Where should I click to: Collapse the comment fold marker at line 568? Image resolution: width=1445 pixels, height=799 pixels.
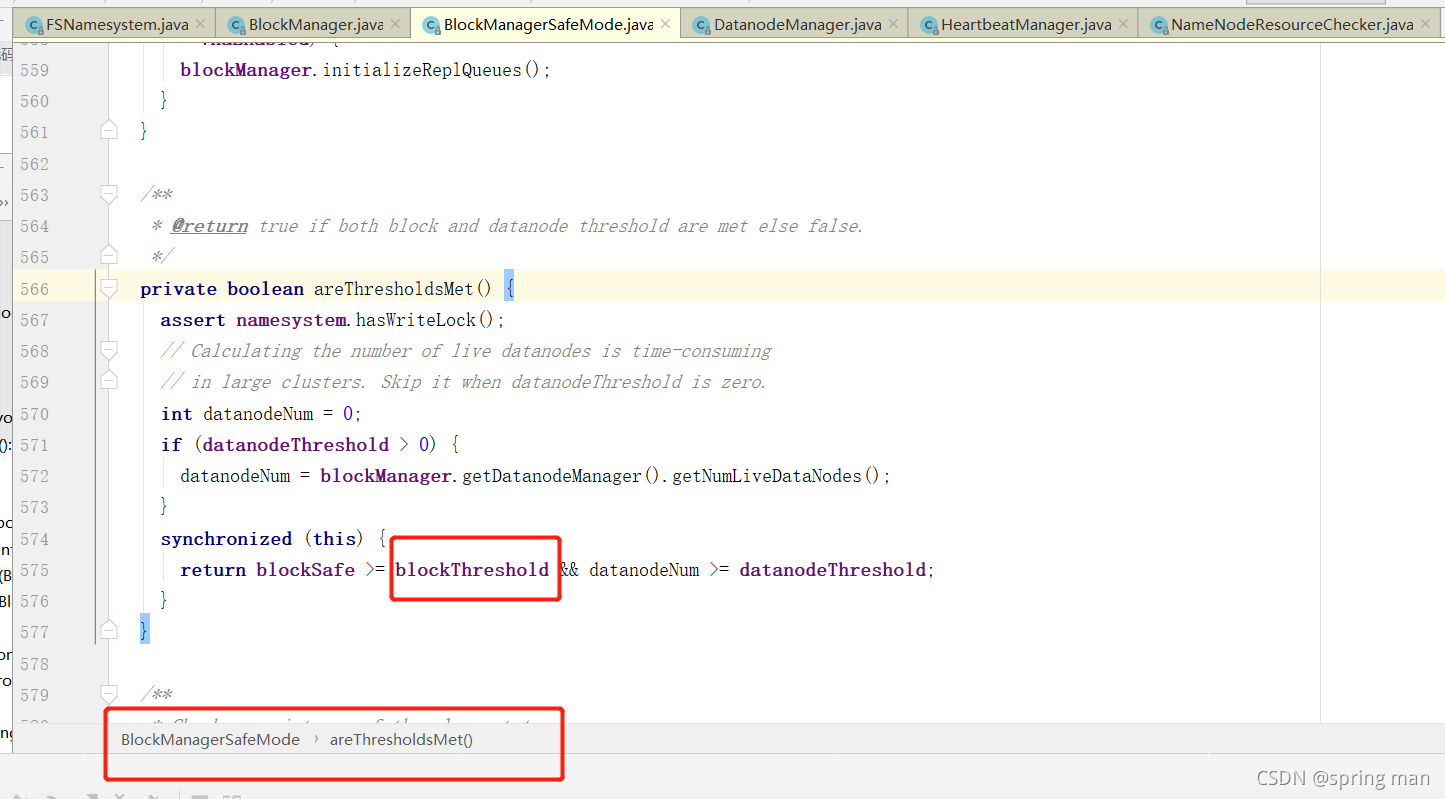coord(109,350)
